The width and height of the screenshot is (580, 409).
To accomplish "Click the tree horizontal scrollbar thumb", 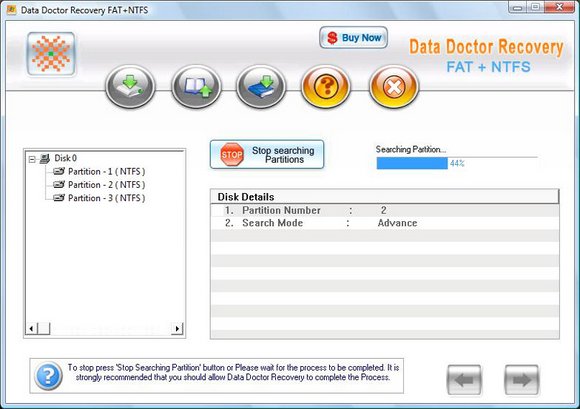I will 44,328.
